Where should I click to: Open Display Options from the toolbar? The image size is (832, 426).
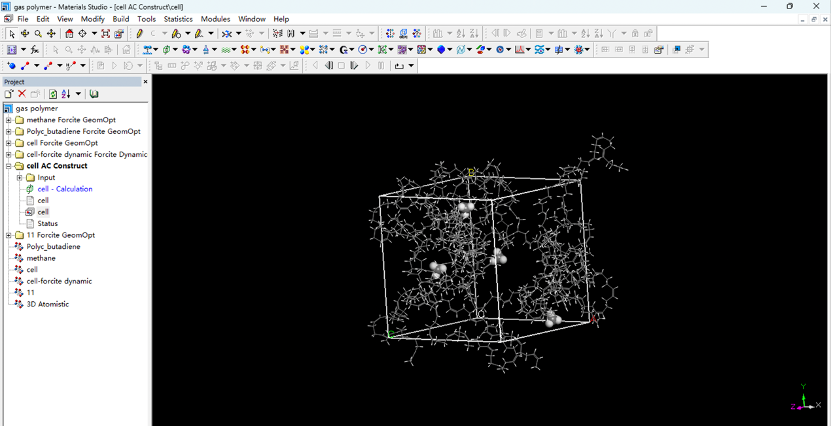click(119, 33)
